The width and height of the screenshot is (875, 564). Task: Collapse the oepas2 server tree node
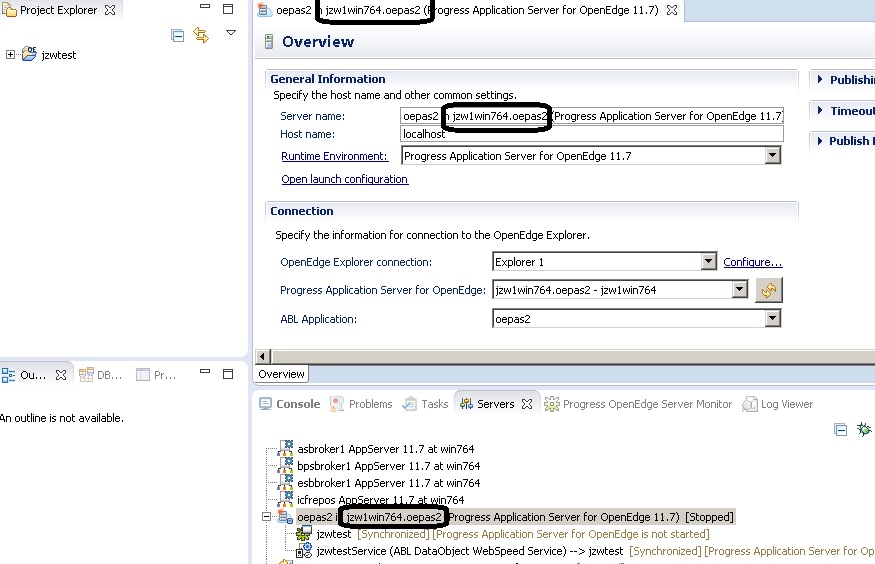coord(267,517)
